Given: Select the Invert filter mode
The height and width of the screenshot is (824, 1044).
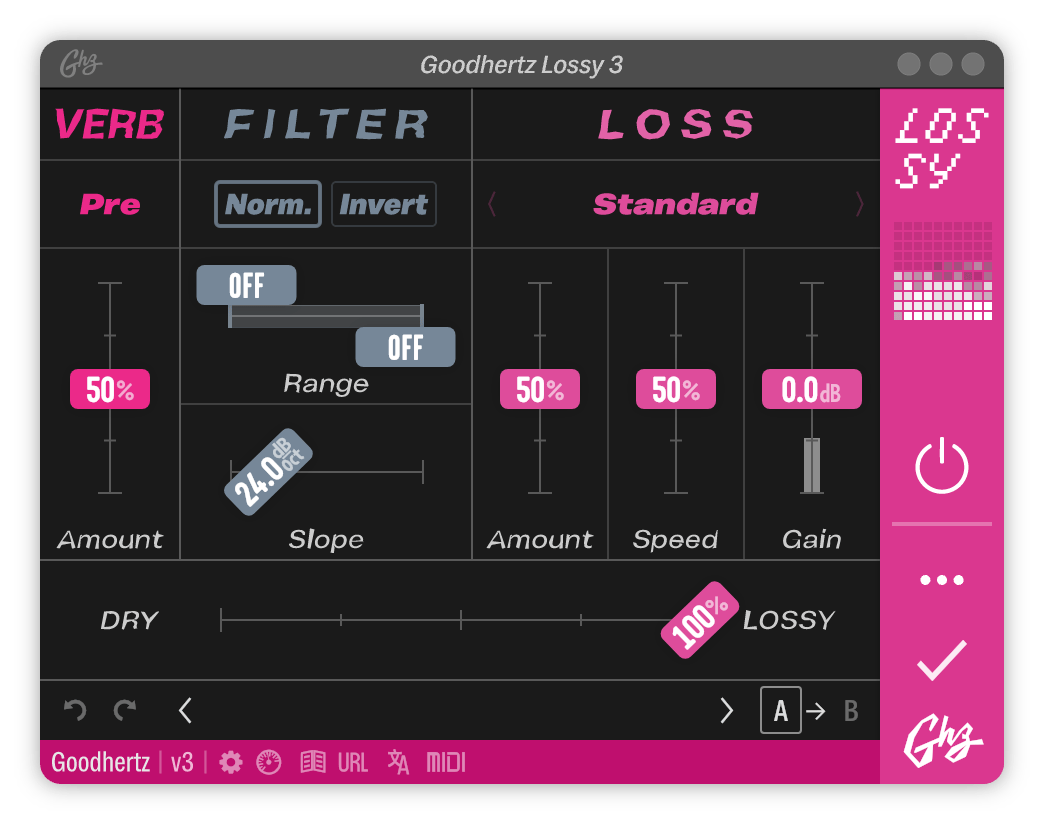Looking at the screenshot, I should click(x=384, y=204).
